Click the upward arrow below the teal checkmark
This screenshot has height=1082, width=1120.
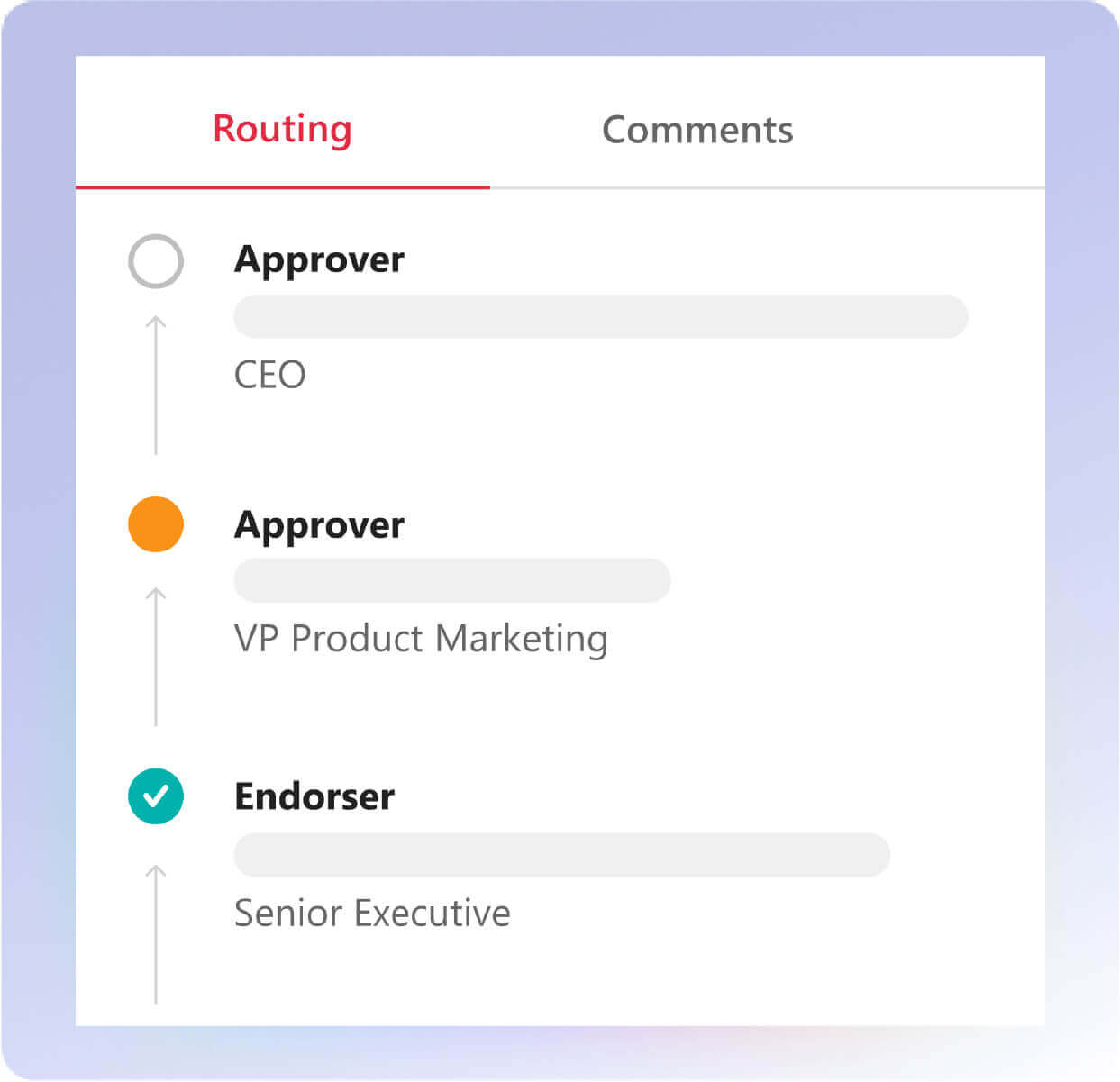156,933
